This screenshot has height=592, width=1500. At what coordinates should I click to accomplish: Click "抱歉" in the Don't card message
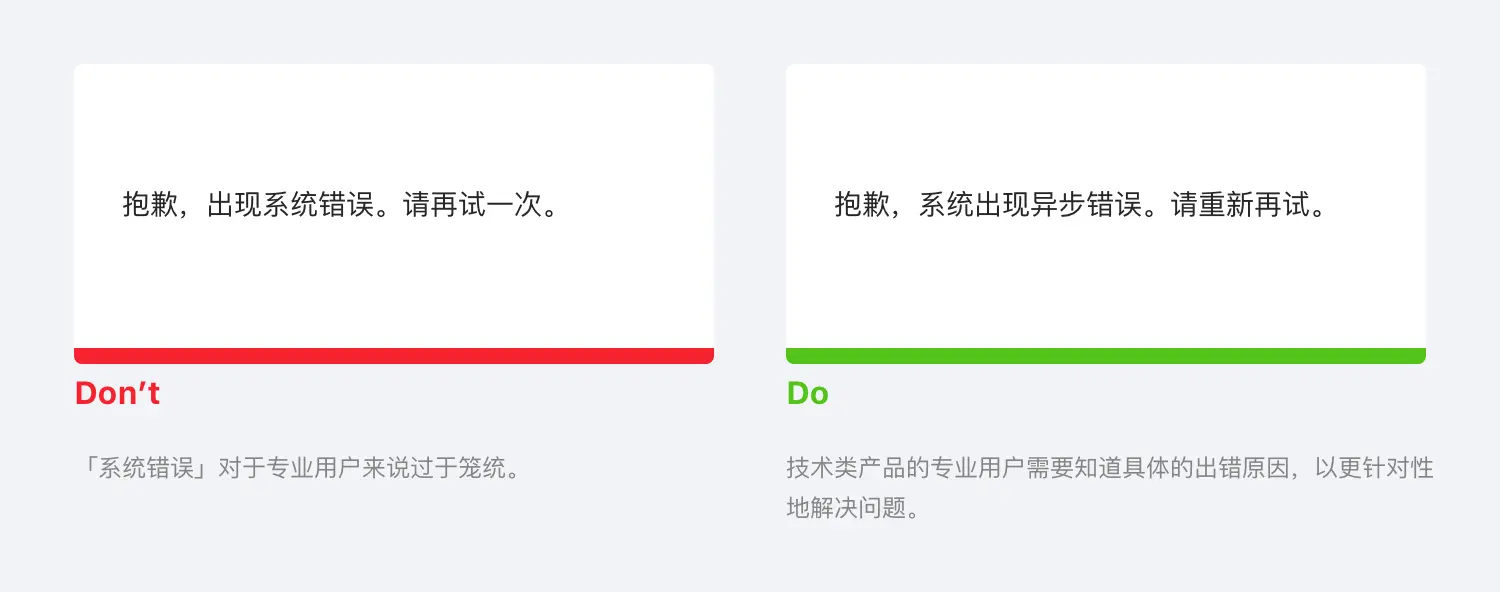point(150,205)
